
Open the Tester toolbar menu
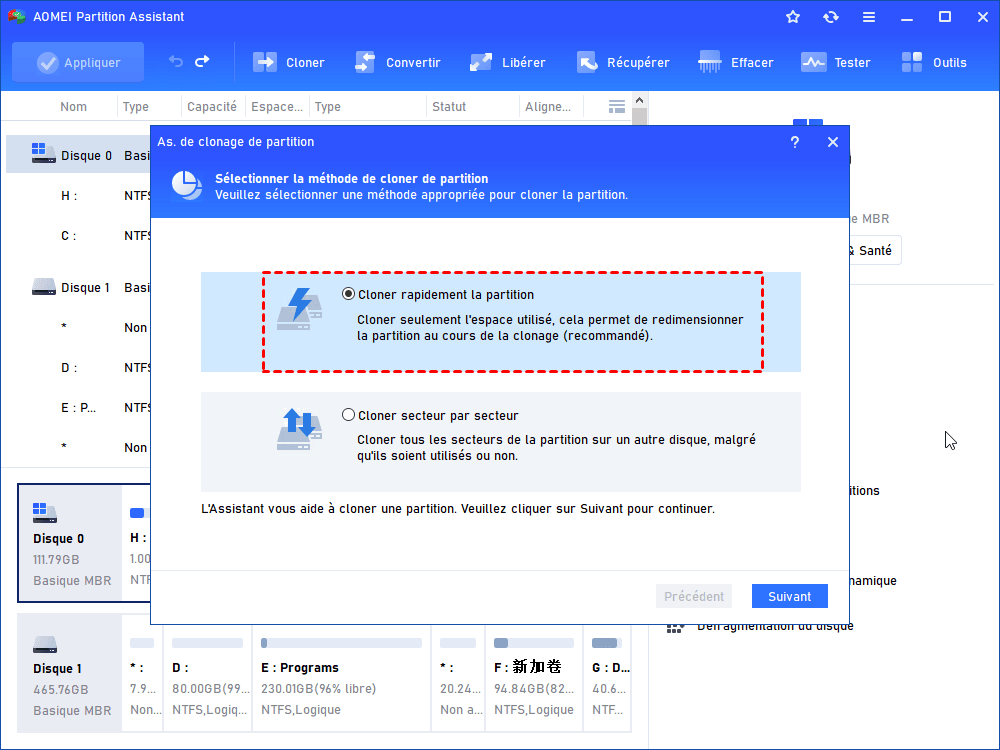tap(835, 62)
